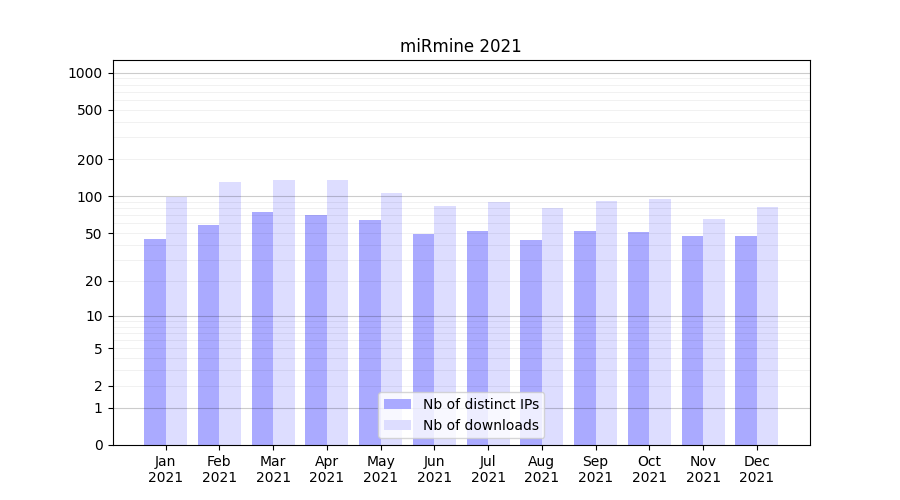The image size is (900, 500).
Task: Click the Nov 2021 distinct IPs bar
Action: coord(692,340)
